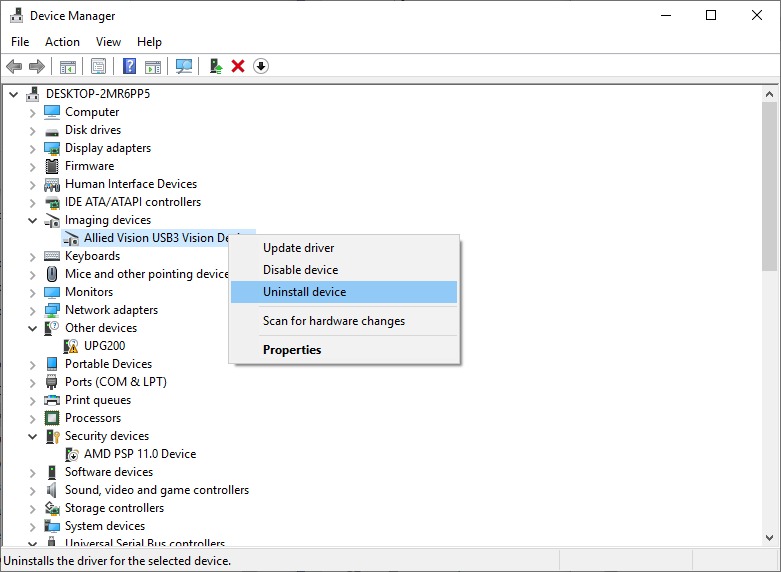Click the black down-arrow toolbar icon

[261, 66]
